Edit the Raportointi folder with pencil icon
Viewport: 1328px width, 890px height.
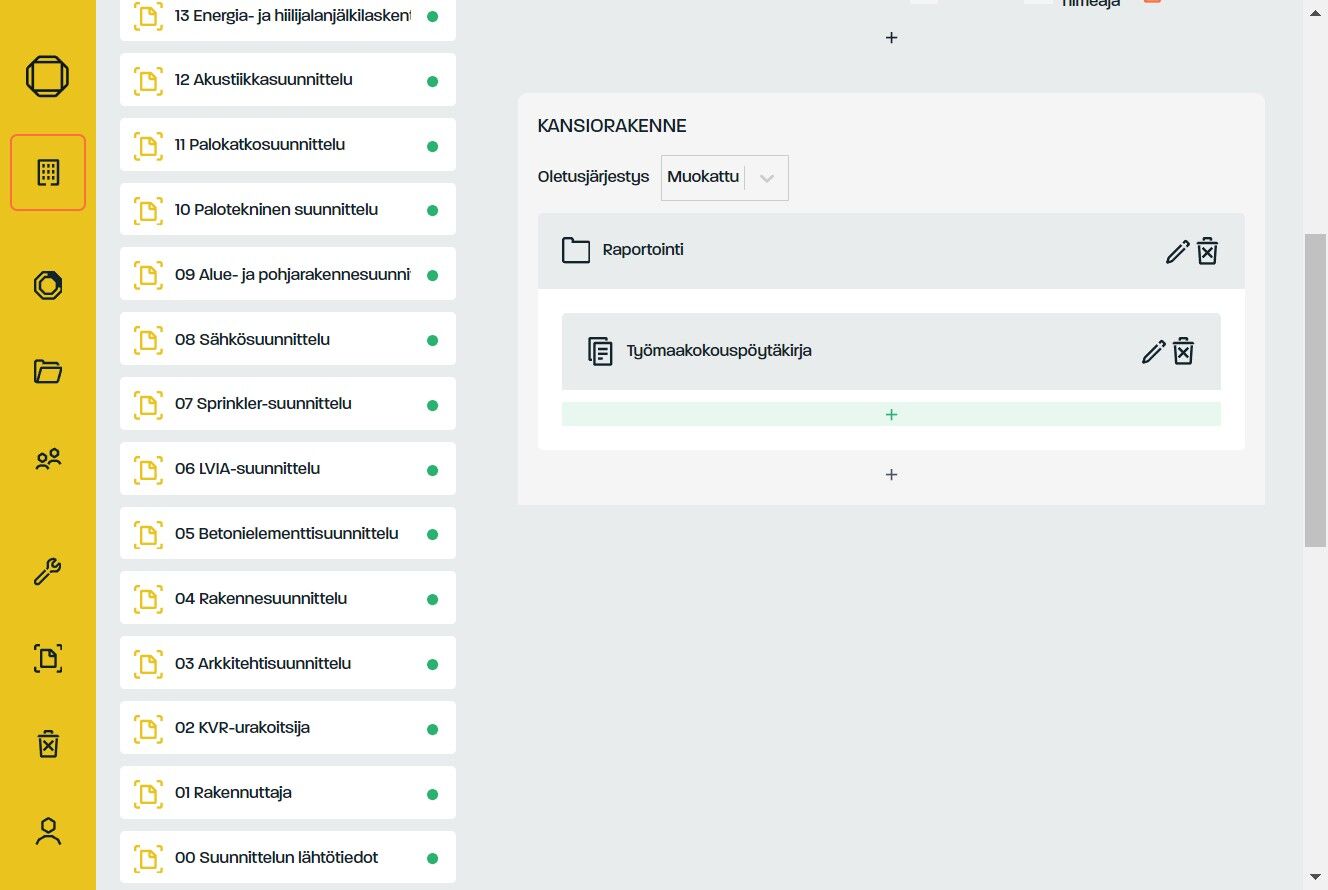1178,251
